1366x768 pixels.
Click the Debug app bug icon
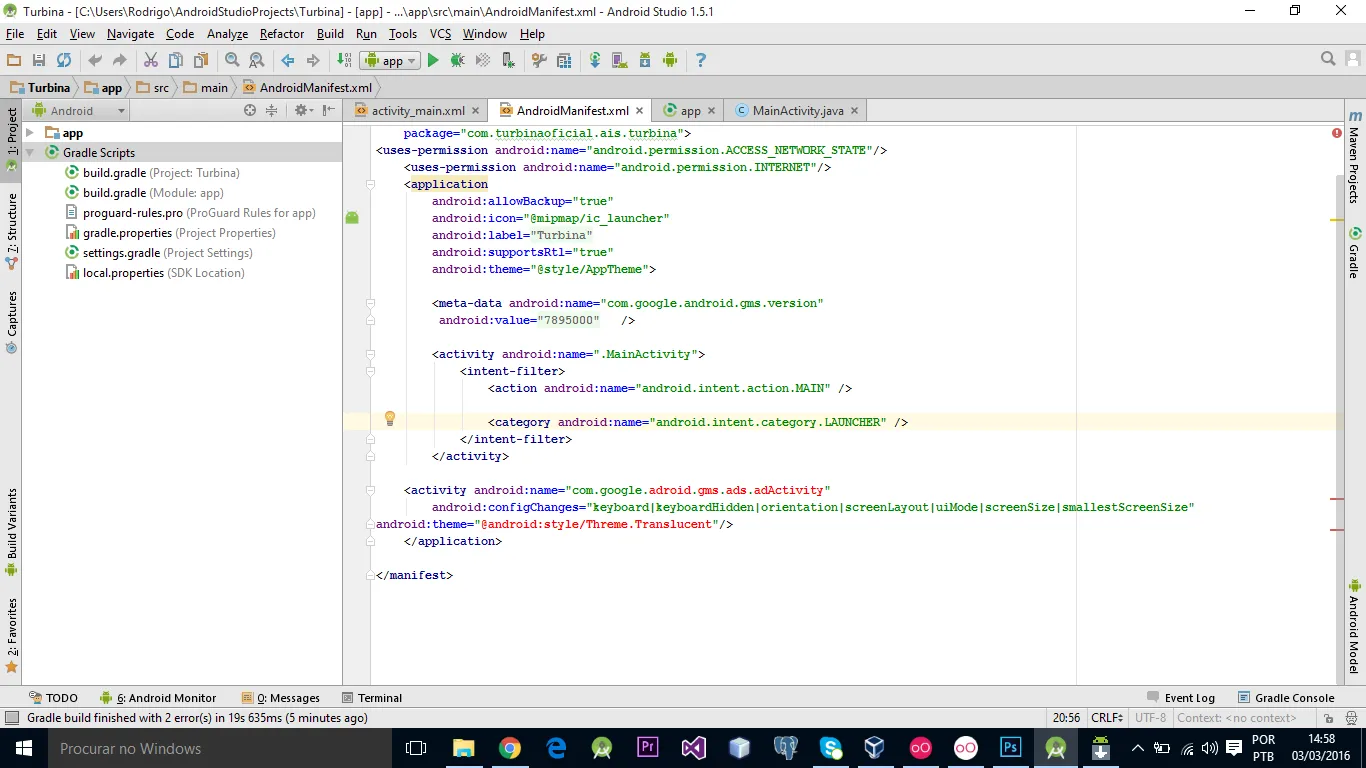point(457,61)
